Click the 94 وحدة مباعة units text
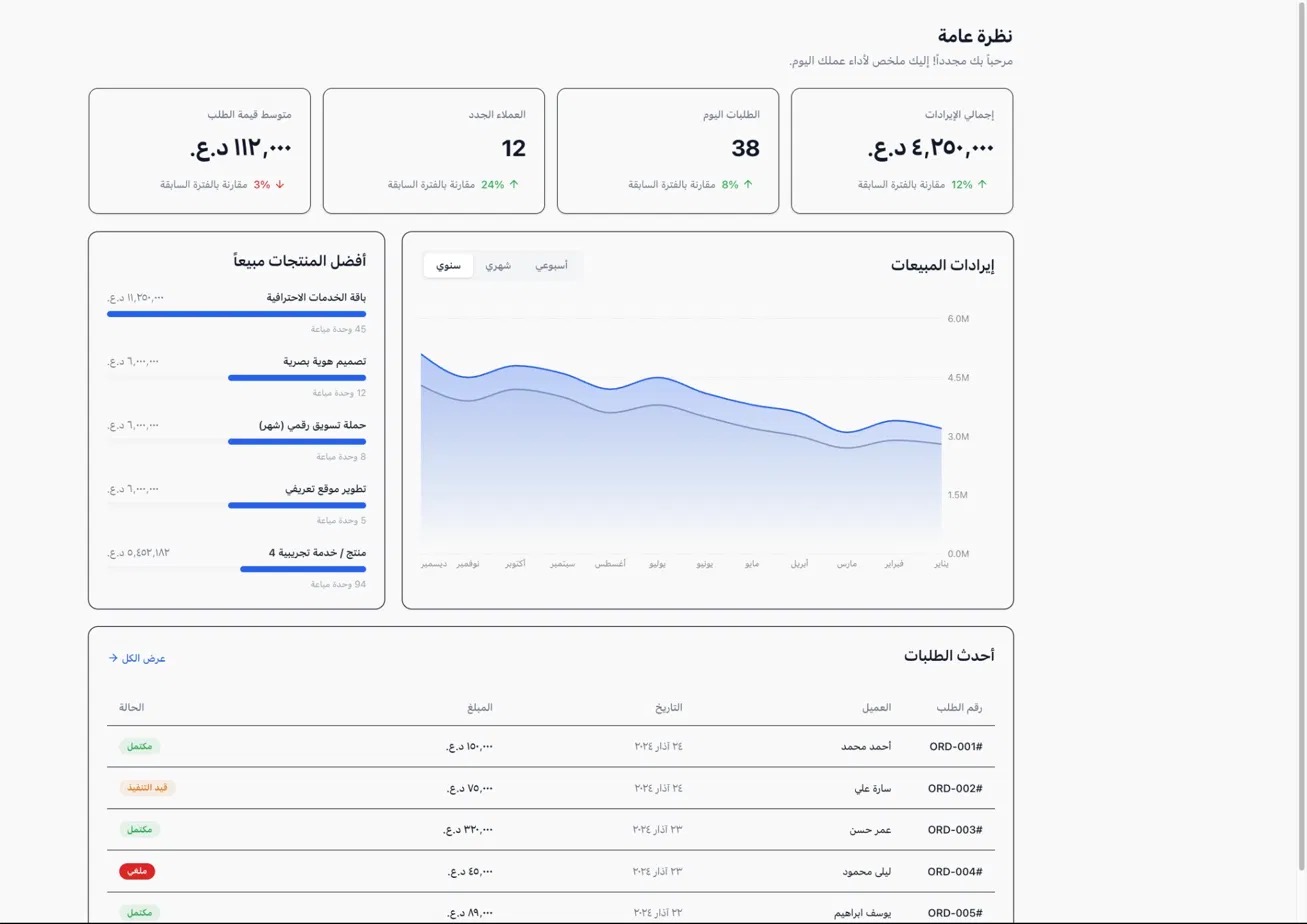 click(338, 585)
